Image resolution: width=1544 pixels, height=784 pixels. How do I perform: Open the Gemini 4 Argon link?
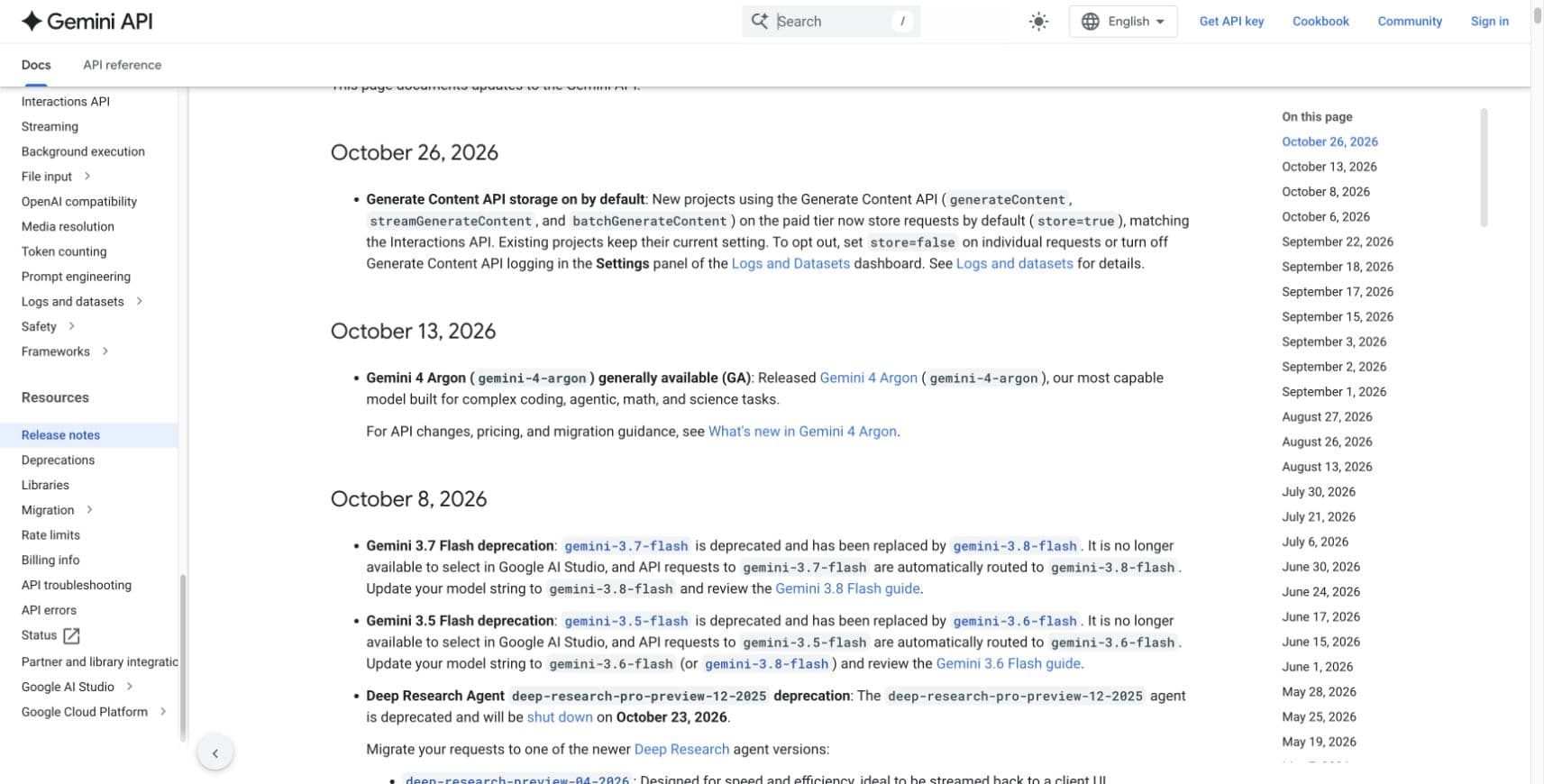(868, 378)
